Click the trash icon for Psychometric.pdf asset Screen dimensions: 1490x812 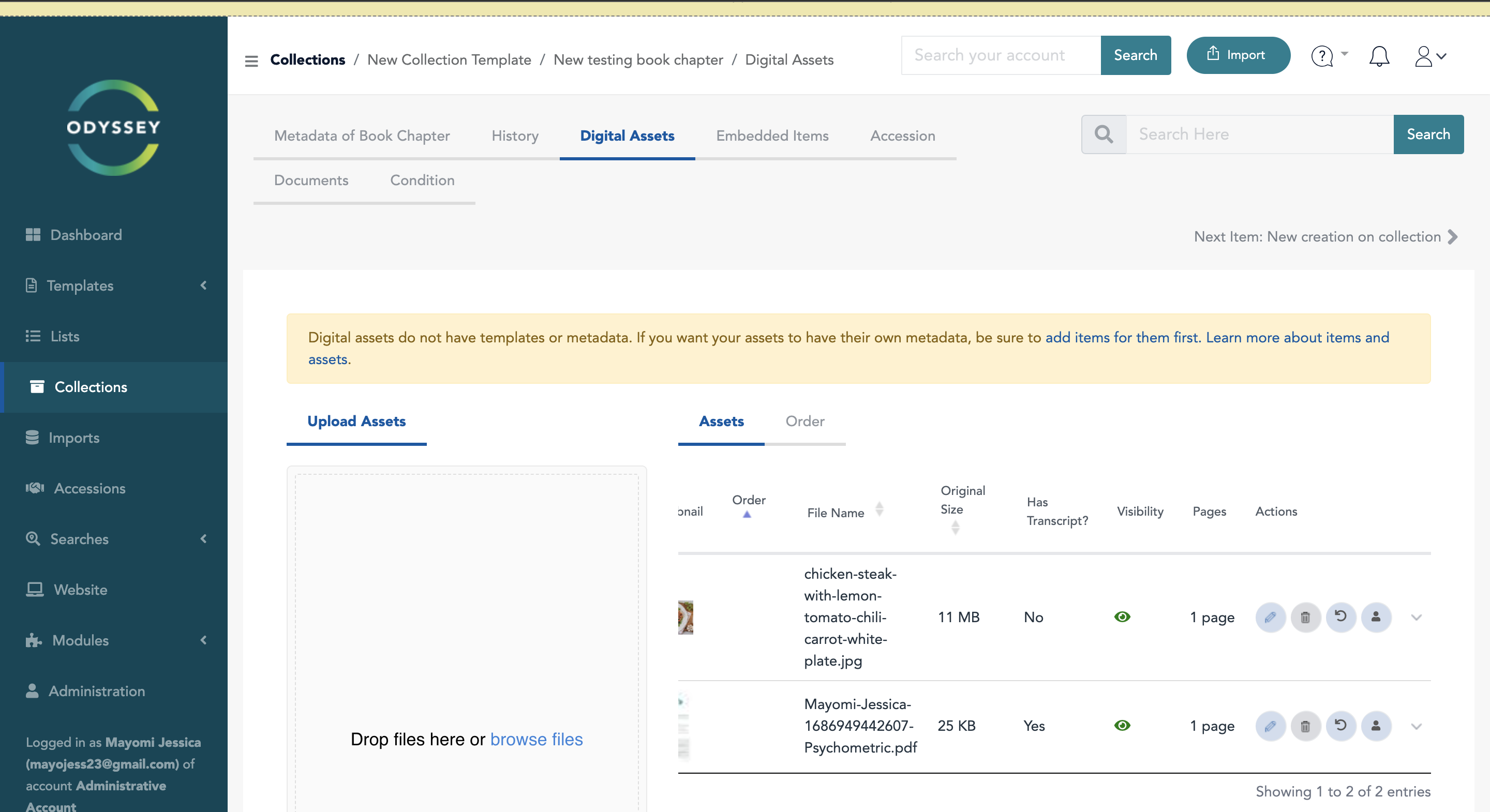pos(1305,726)
